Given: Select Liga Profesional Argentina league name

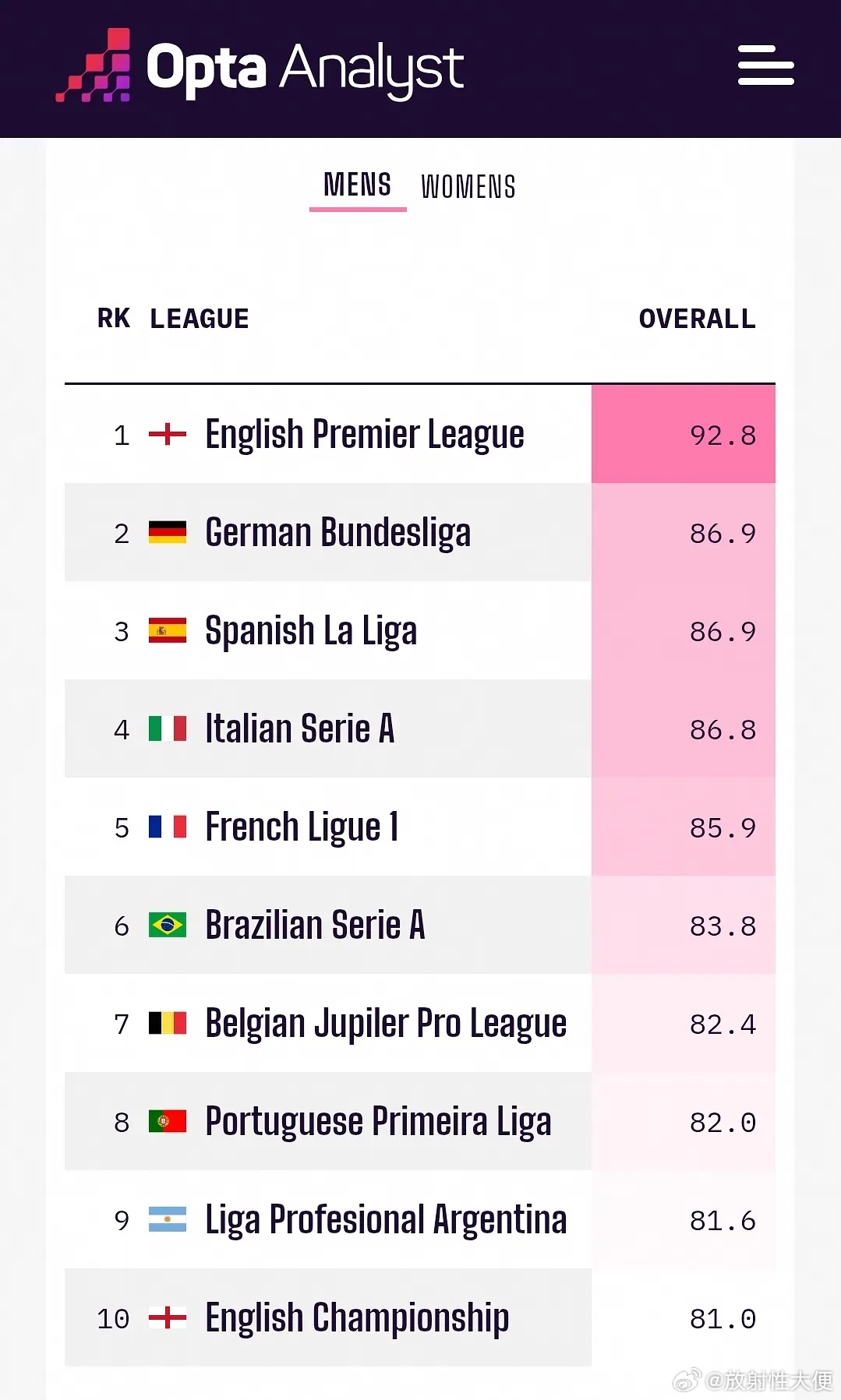Looking at the screenshot, I should pyautogui.click(x=386, y=1220).
